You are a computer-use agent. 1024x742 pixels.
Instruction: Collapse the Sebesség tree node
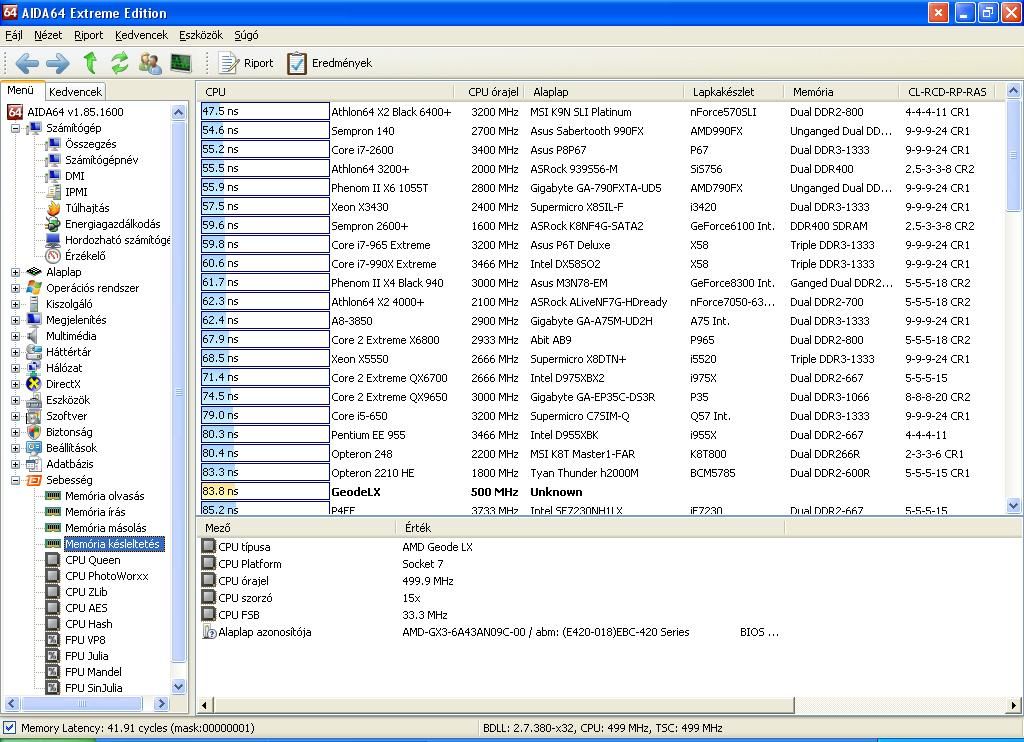click(x=15, y=480)
